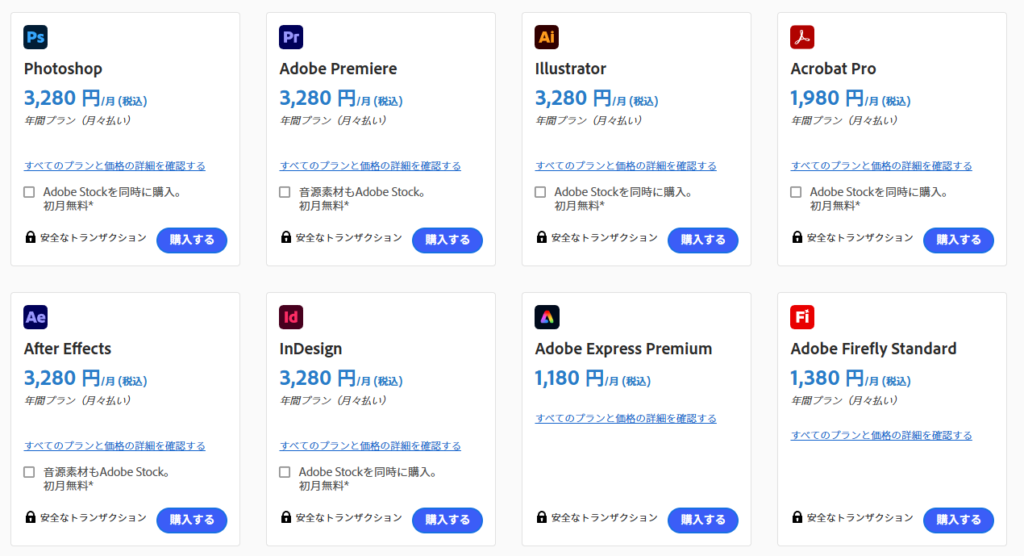Click the Adobe Firefly Fi icon
Screen dimensions: 1024x556
[803, 318]
